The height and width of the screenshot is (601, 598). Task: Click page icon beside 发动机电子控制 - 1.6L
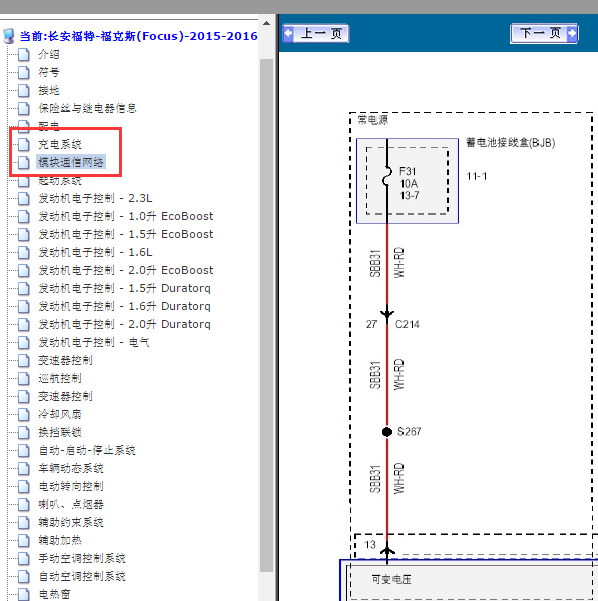click(x=24, y=253)
